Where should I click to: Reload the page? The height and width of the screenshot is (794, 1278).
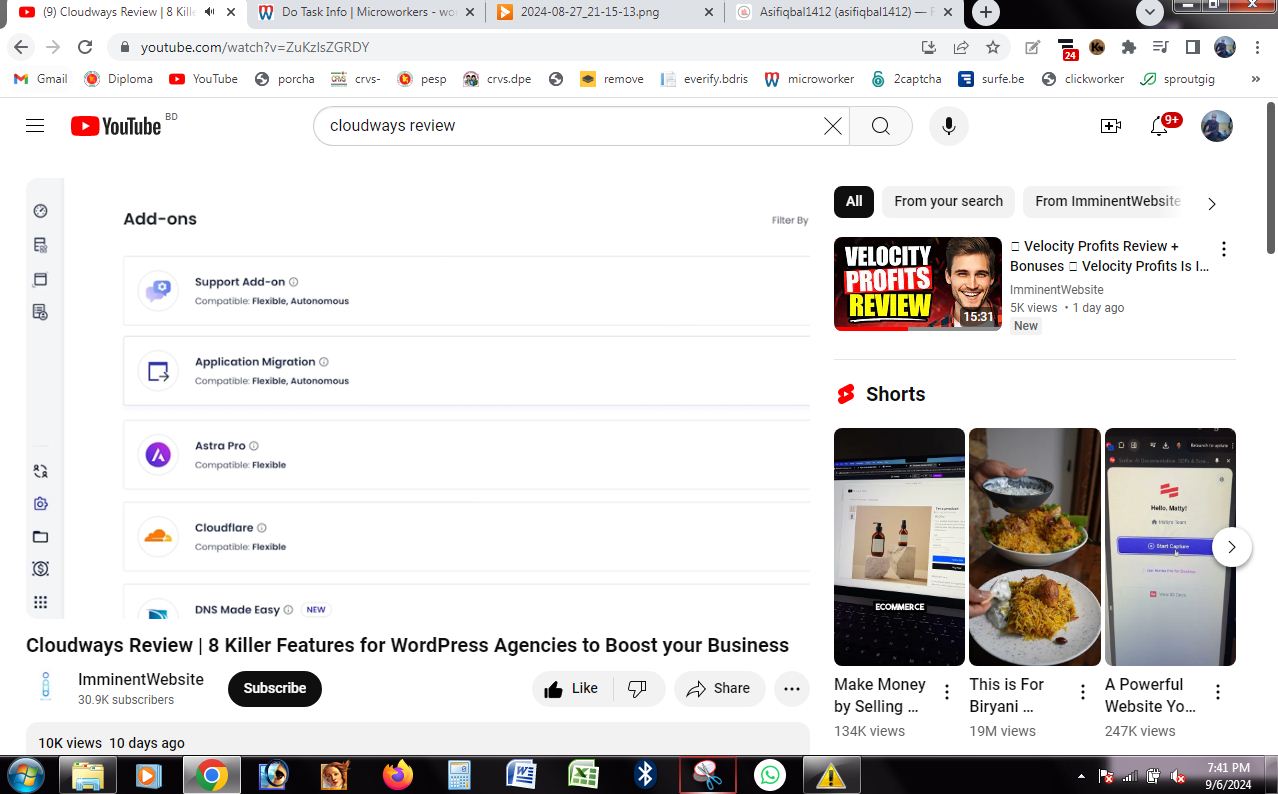85,47
